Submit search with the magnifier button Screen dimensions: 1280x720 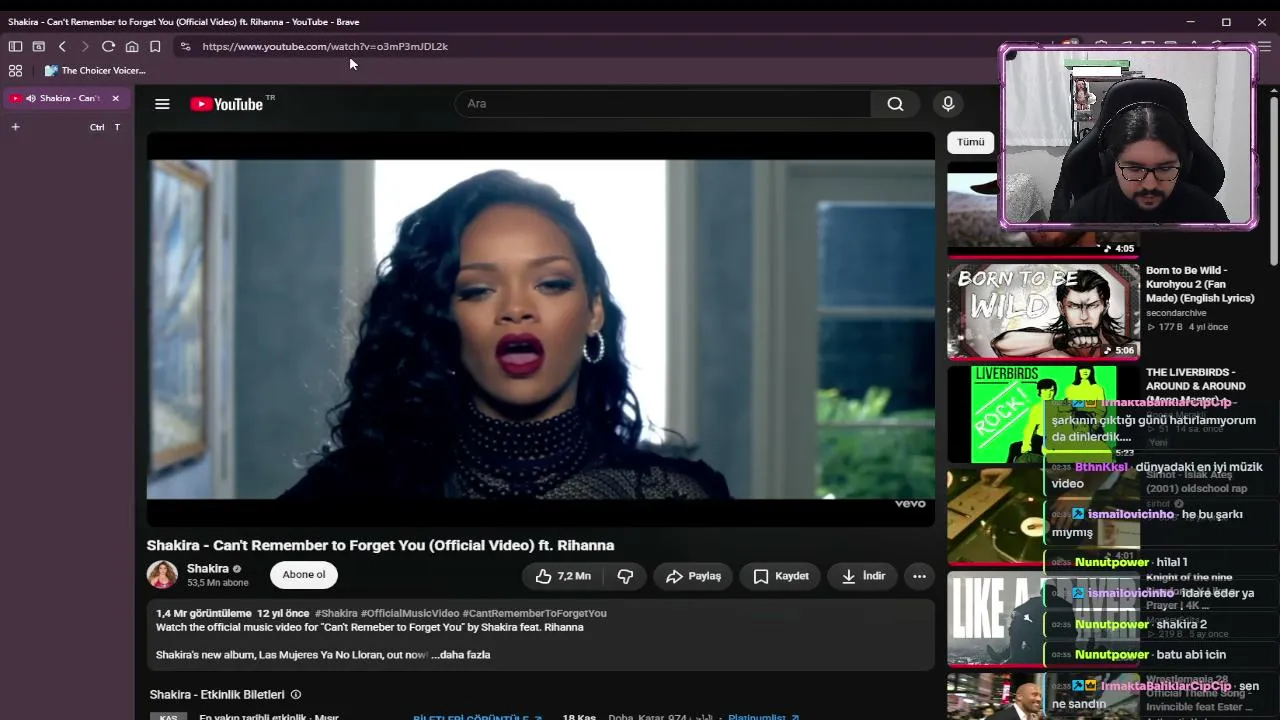click(x=895, y=103)
